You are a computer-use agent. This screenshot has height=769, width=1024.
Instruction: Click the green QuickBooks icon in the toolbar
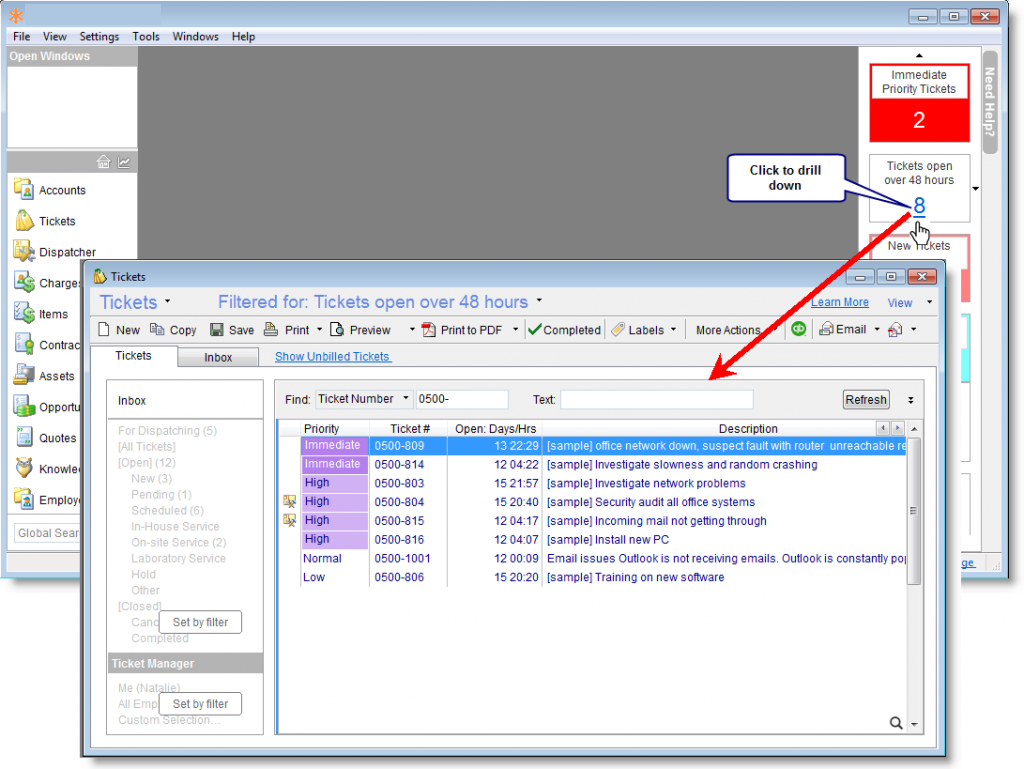tap(798, 329)
